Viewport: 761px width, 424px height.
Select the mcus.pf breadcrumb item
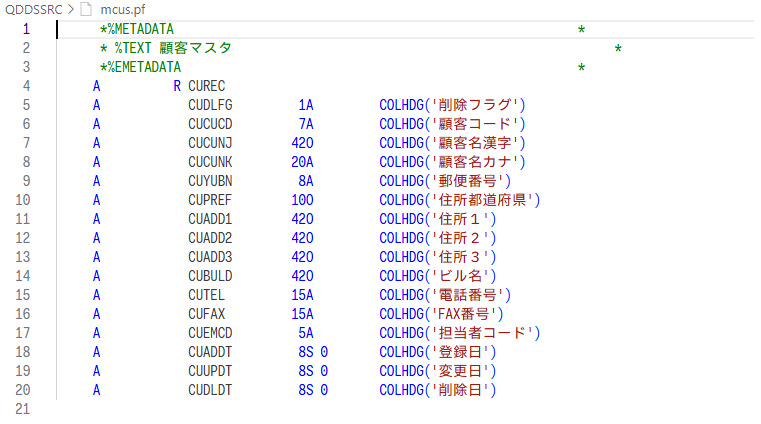click(121, 9)
